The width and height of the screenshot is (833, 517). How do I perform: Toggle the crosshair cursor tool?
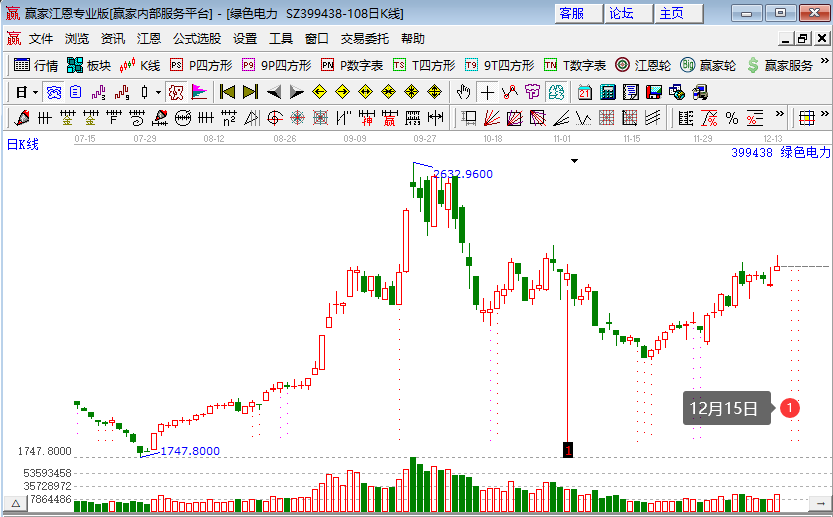point(487,92)
